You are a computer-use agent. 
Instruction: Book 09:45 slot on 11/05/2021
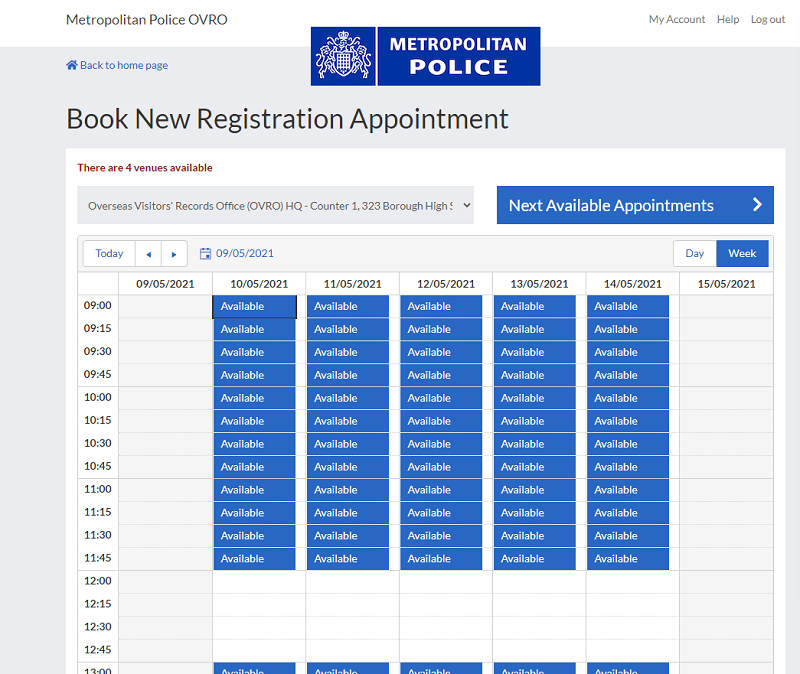tap(348, 376)
